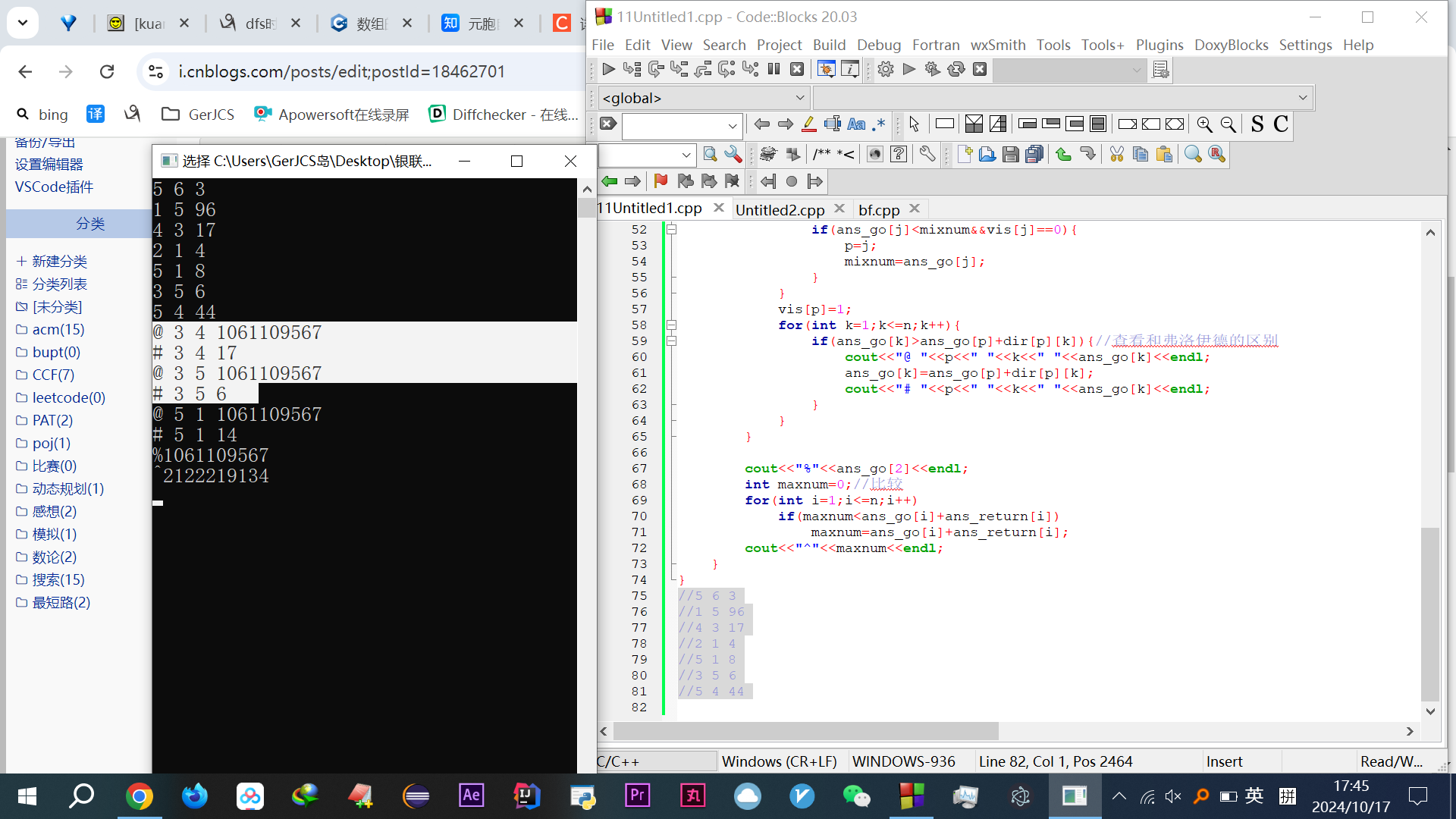Click the Cut scissors icon
1456x819 pixels.
click(1116, 155)
